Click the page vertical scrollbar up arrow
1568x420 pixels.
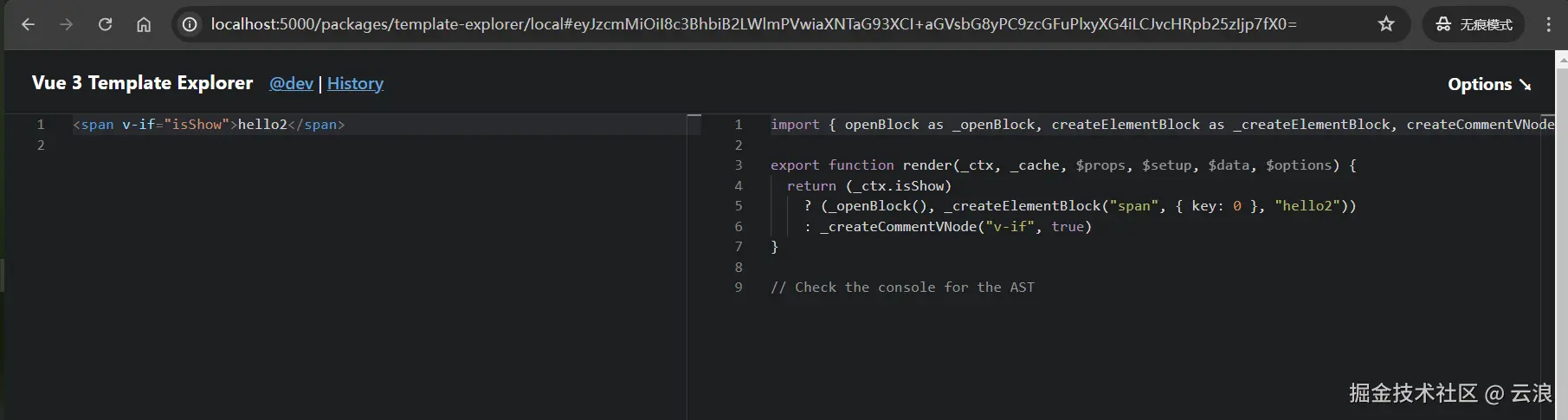click(1562, 60)
